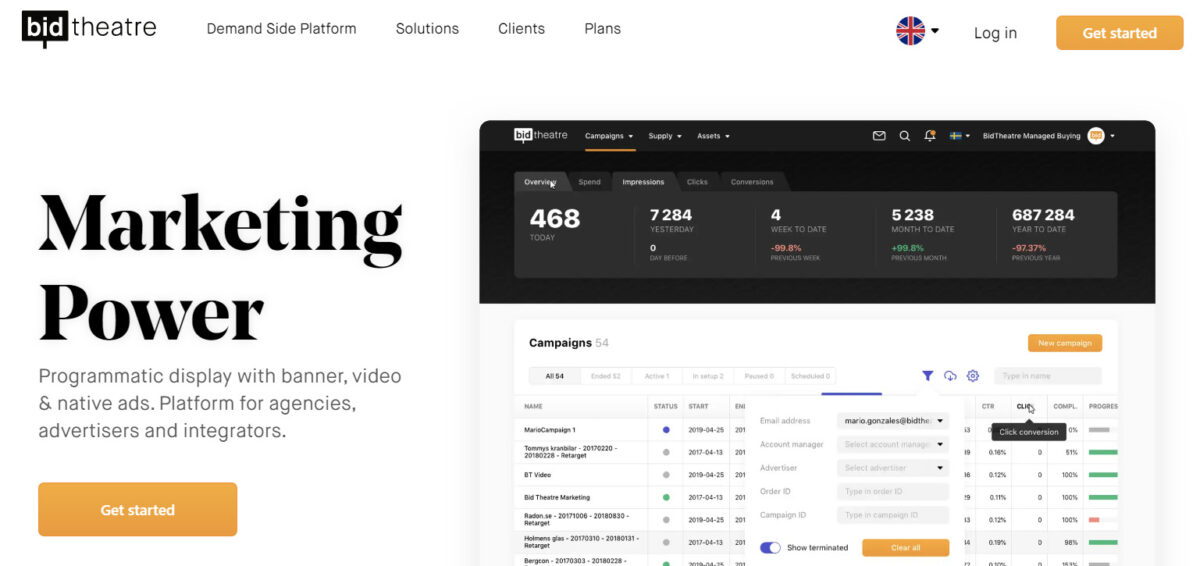The image size is (1200, 566).
Task: Expand the dashboard Campaigns dropdown
Action: (609, 136)
